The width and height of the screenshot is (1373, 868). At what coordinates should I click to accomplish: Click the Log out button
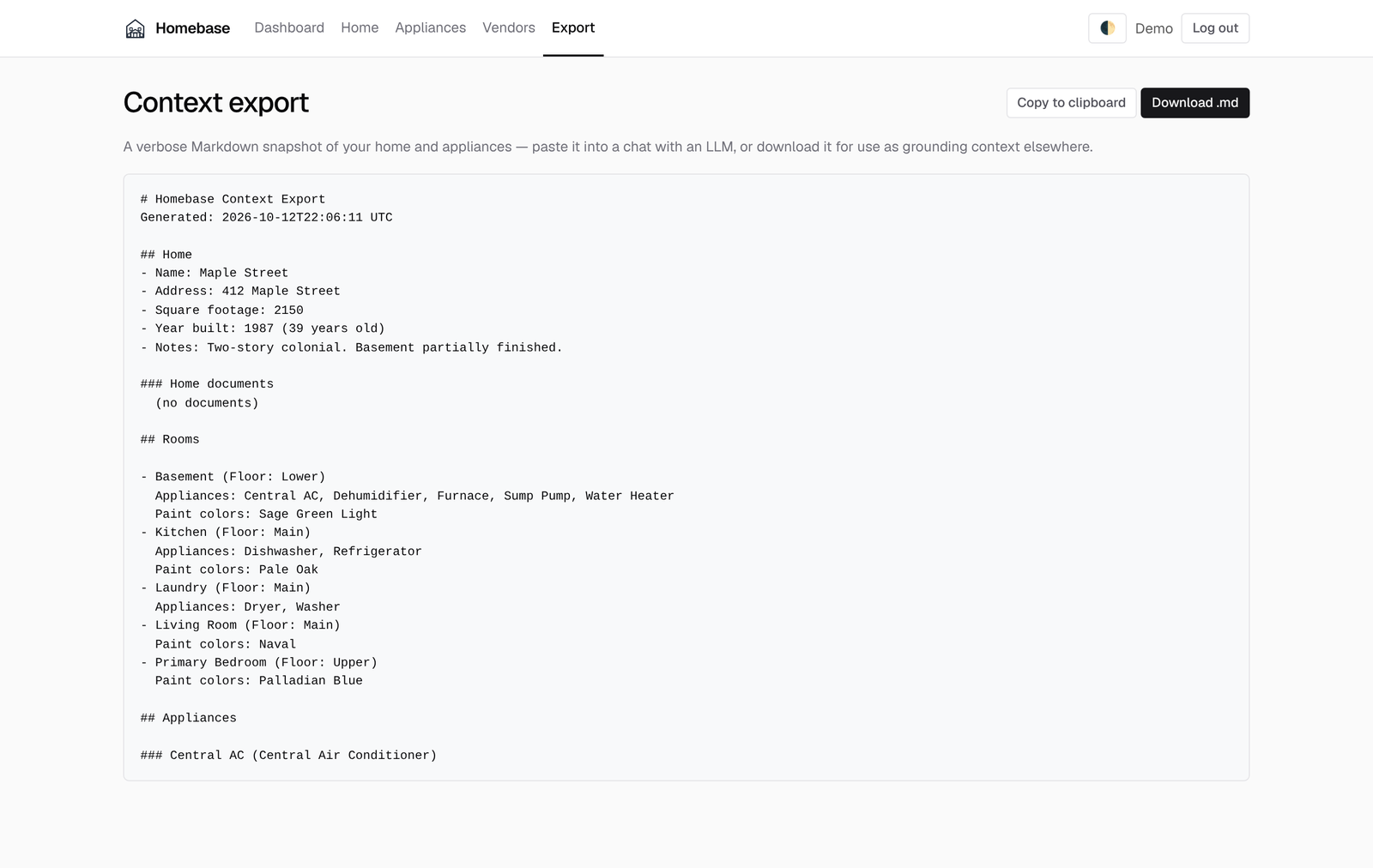tap(1215, 28)
